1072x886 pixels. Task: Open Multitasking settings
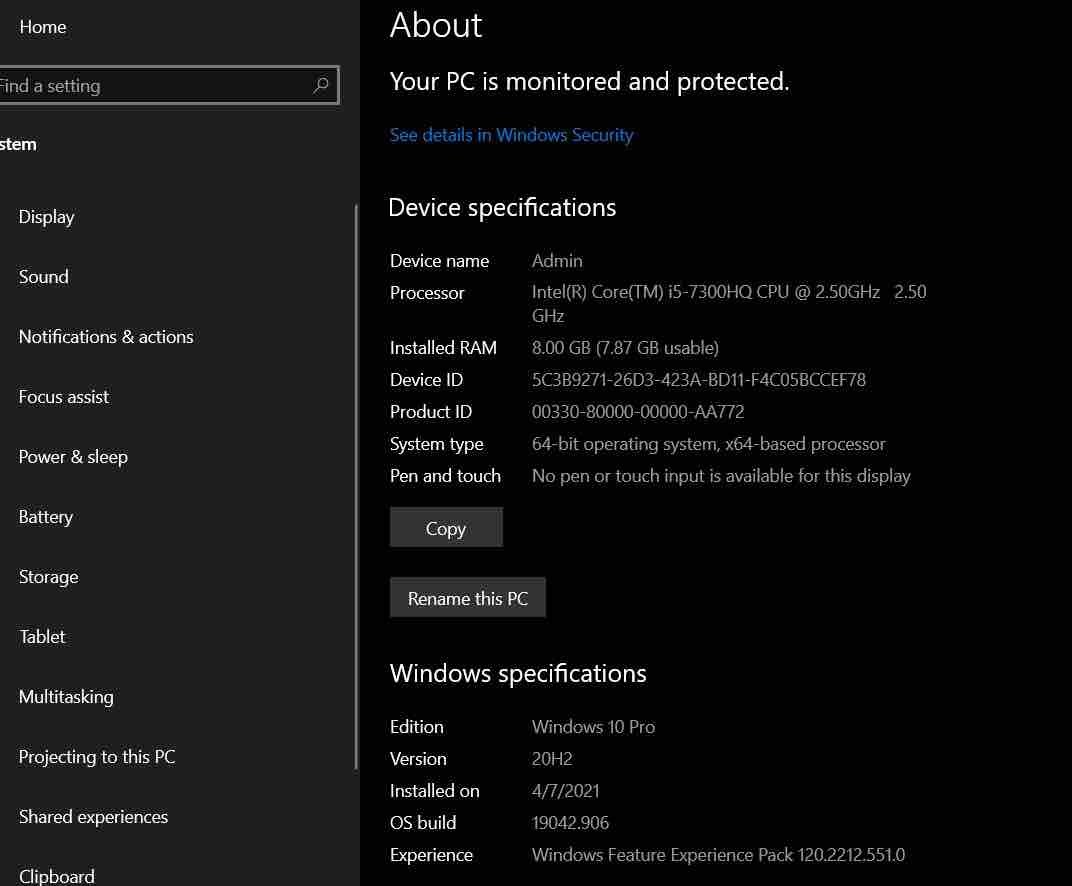66,697
